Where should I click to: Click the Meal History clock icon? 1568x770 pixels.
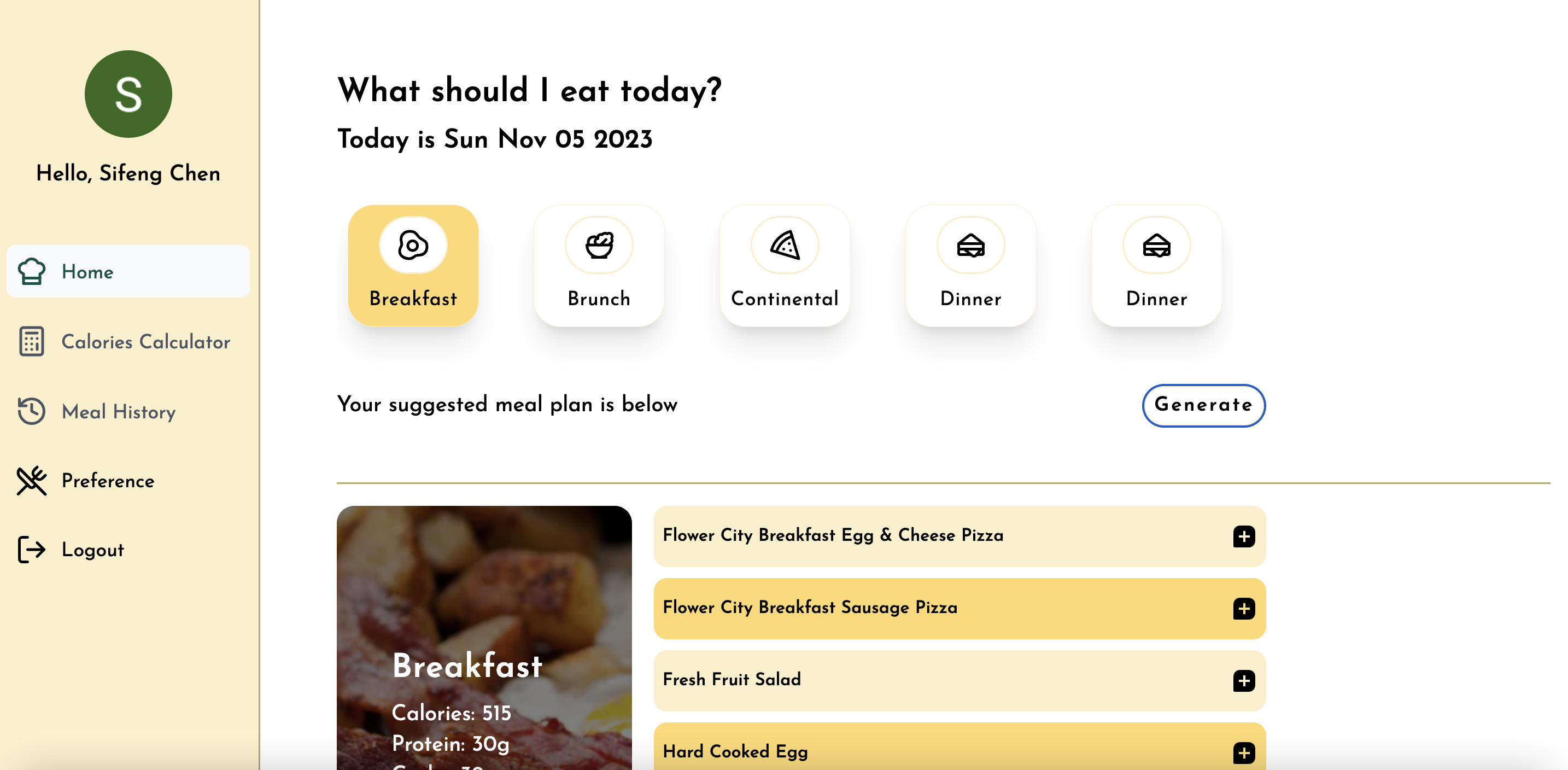32,411
